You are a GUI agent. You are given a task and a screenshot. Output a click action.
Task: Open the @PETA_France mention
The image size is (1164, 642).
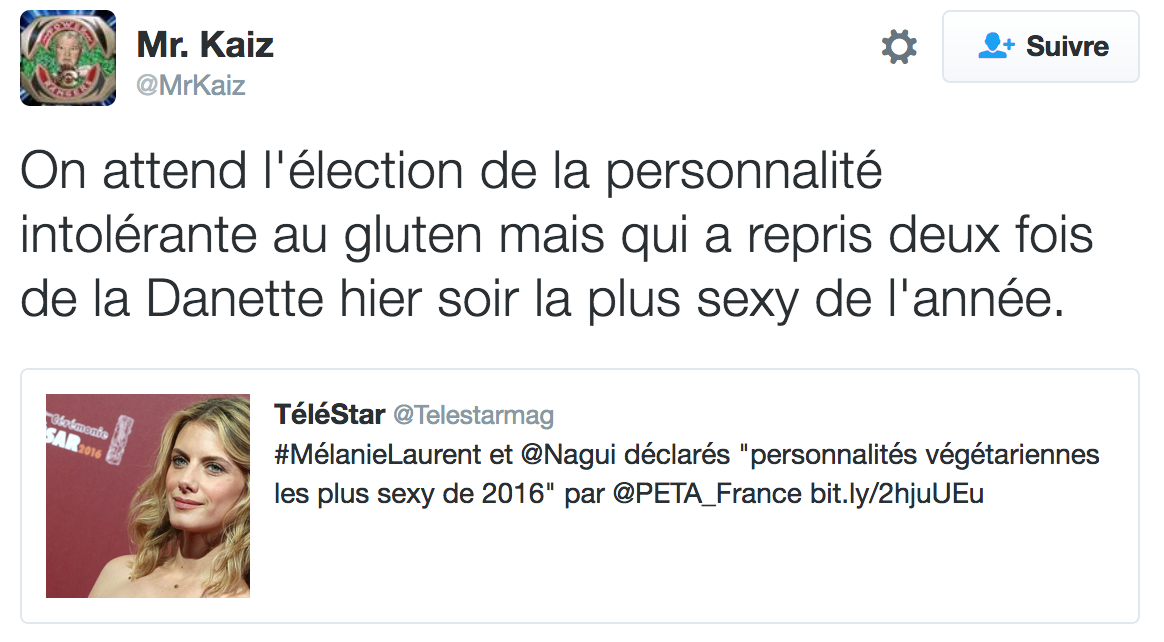[705, 494]
